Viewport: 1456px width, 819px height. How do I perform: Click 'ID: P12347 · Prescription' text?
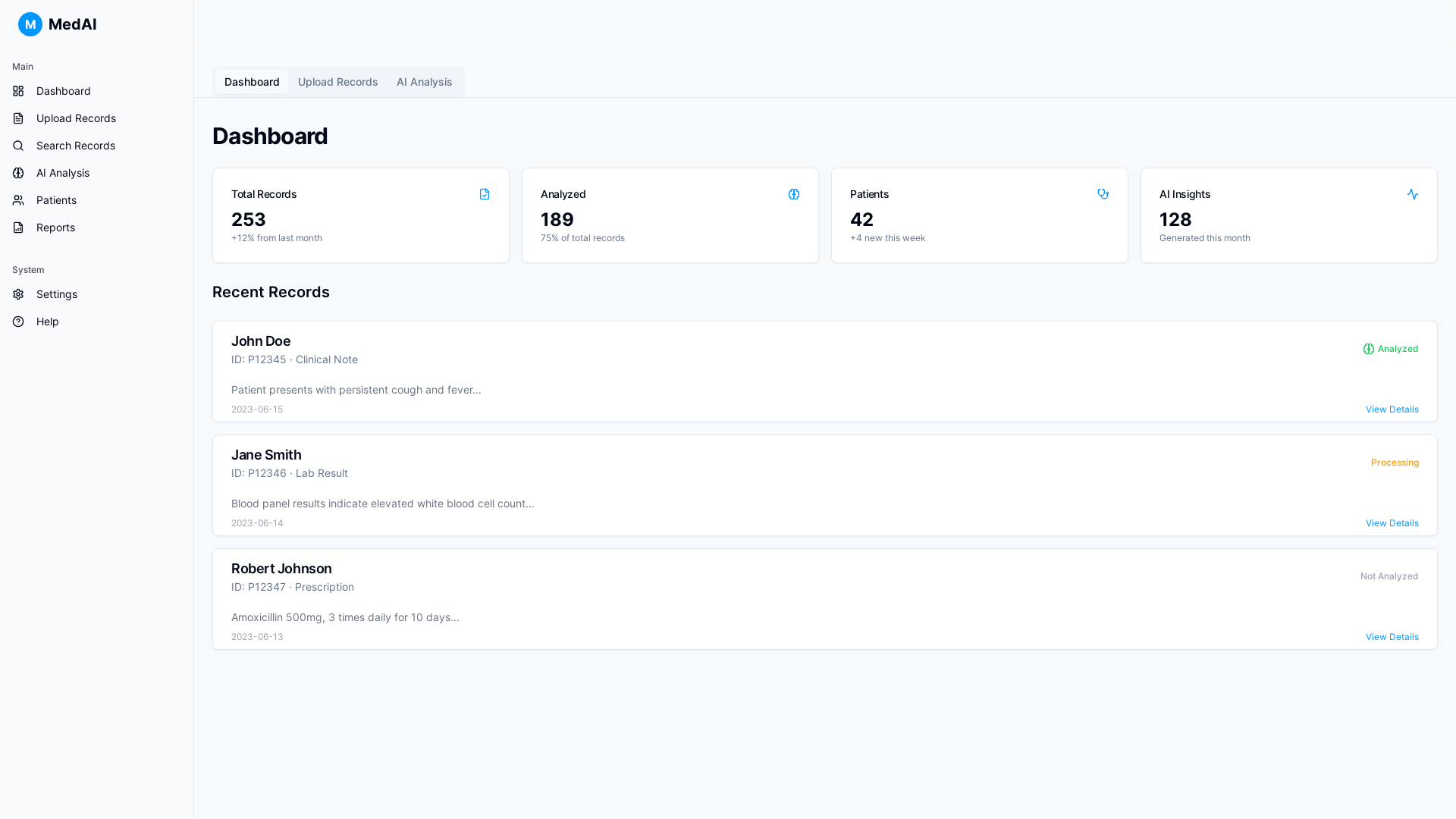pyautogui.click(x=293, y=587)
